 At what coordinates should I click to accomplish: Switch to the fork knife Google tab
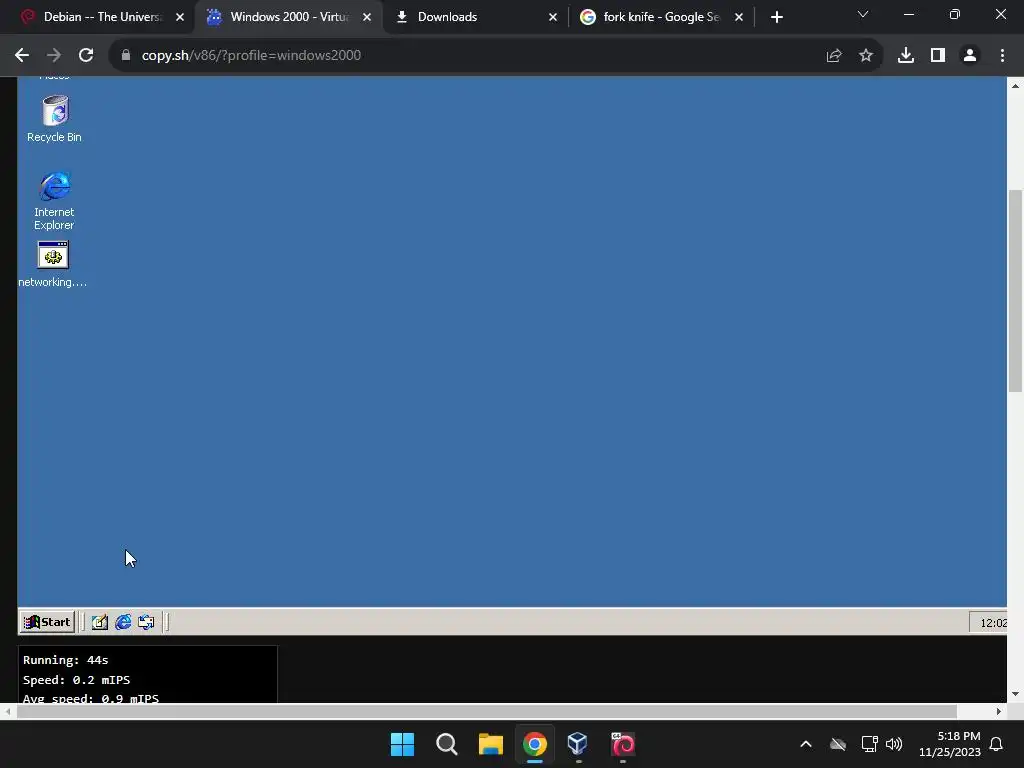[661, 17]
